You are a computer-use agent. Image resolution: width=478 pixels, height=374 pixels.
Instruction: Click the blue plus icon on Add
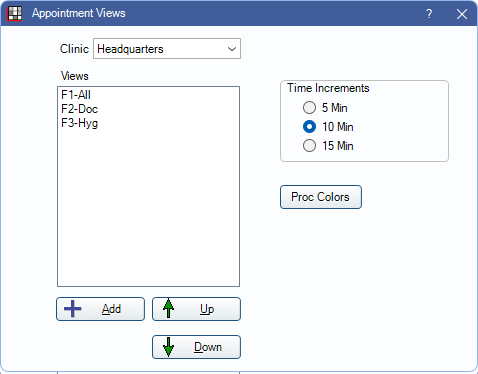[73, 309]
